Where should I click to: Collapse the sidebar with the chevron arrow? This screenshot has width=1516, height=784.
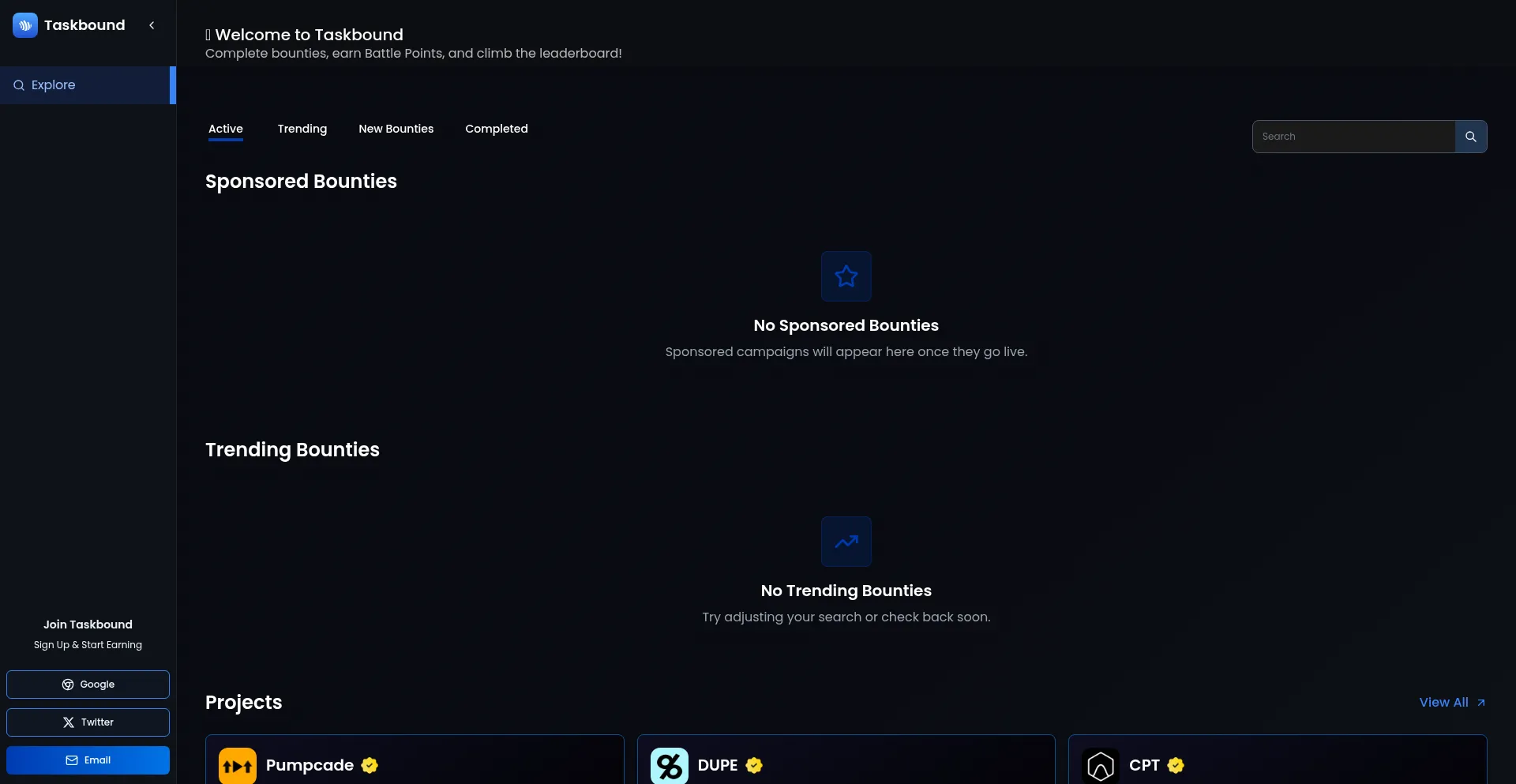pos(152,25)
